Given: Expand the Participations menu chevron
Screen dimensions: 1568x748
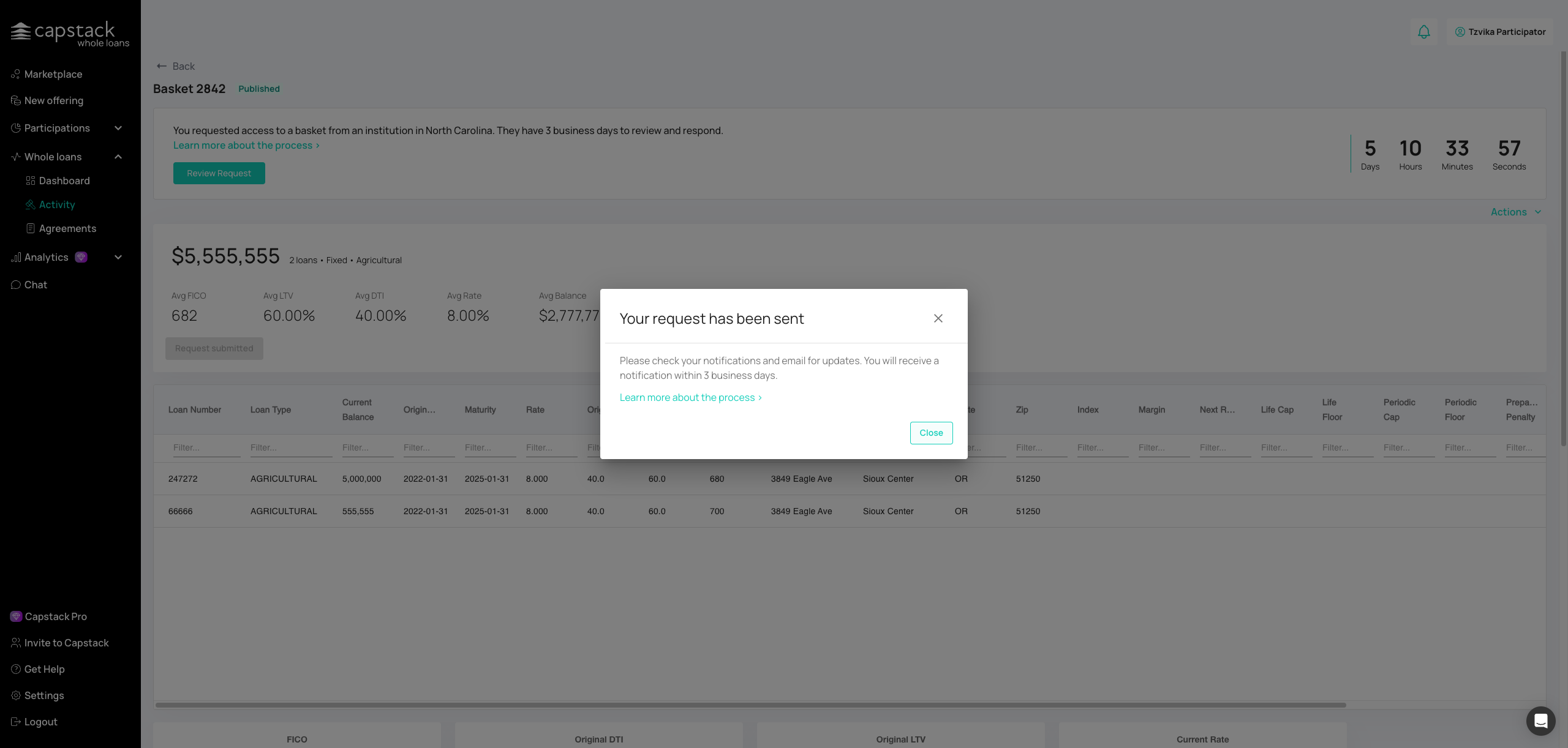Looking at the screenshot, I should pyautogui.click(x=118, y=128).
